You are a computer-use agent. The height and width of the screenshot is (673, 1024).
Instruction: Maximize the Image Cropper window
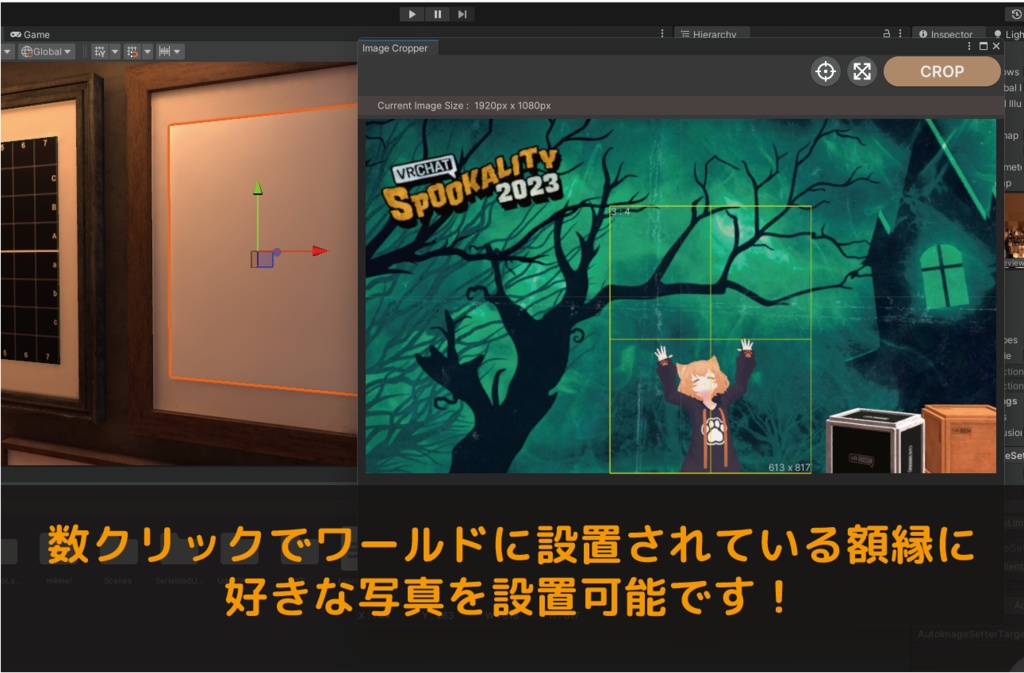coord(983,46)
